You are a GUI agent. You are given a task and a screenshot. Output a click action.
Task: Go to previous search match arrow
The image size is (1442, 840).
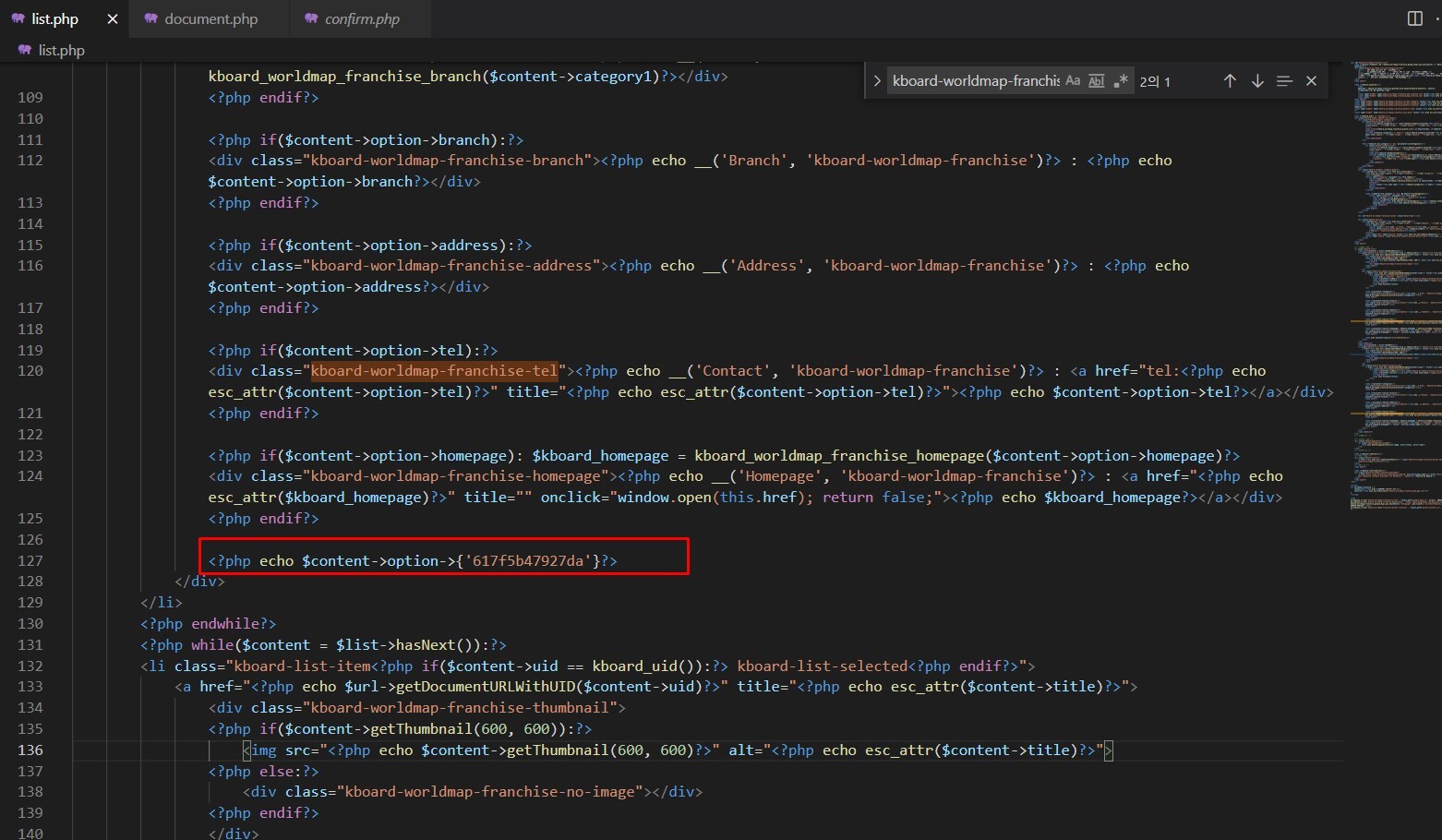1230,81
